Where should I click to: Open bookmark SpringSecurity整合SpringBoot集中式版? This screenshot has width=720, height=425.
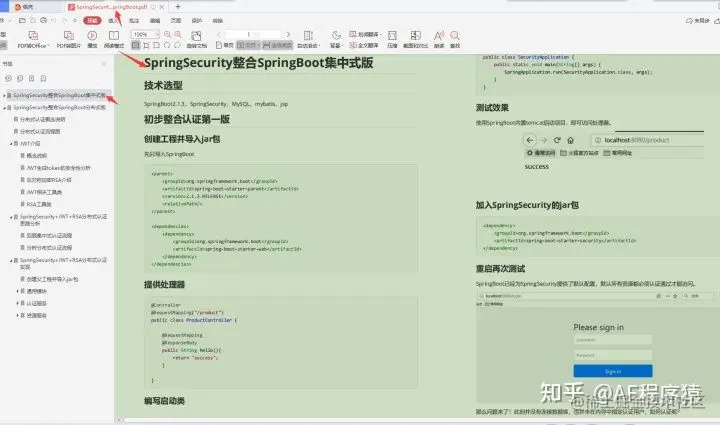(x=59, y=95)
